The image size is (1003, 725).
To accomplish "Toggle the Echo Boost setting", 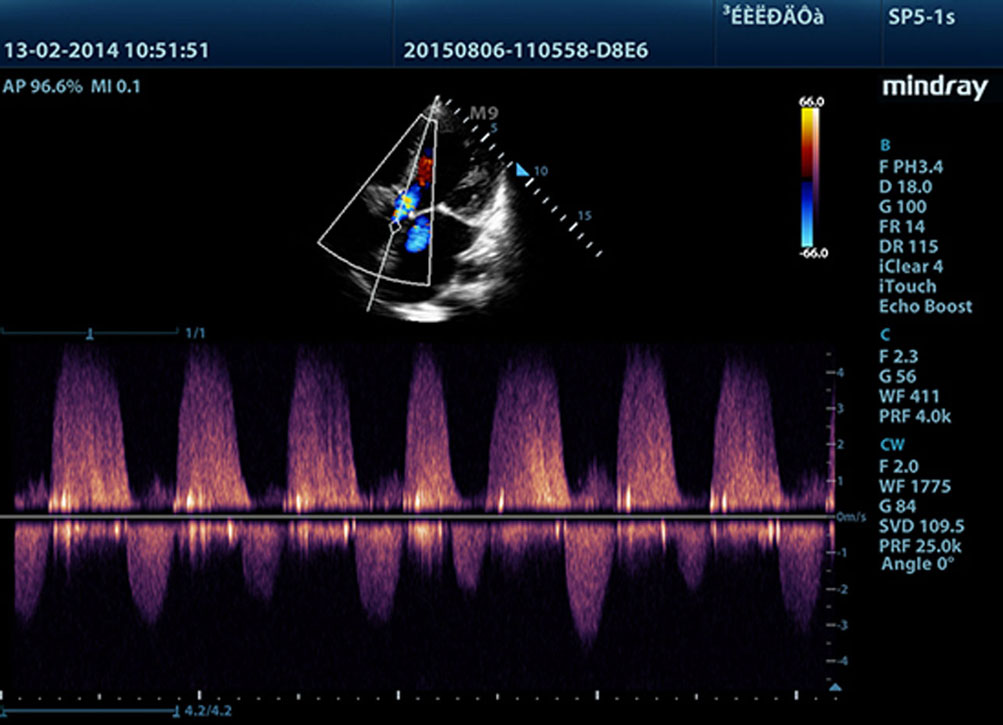I will tap(925, 307).
